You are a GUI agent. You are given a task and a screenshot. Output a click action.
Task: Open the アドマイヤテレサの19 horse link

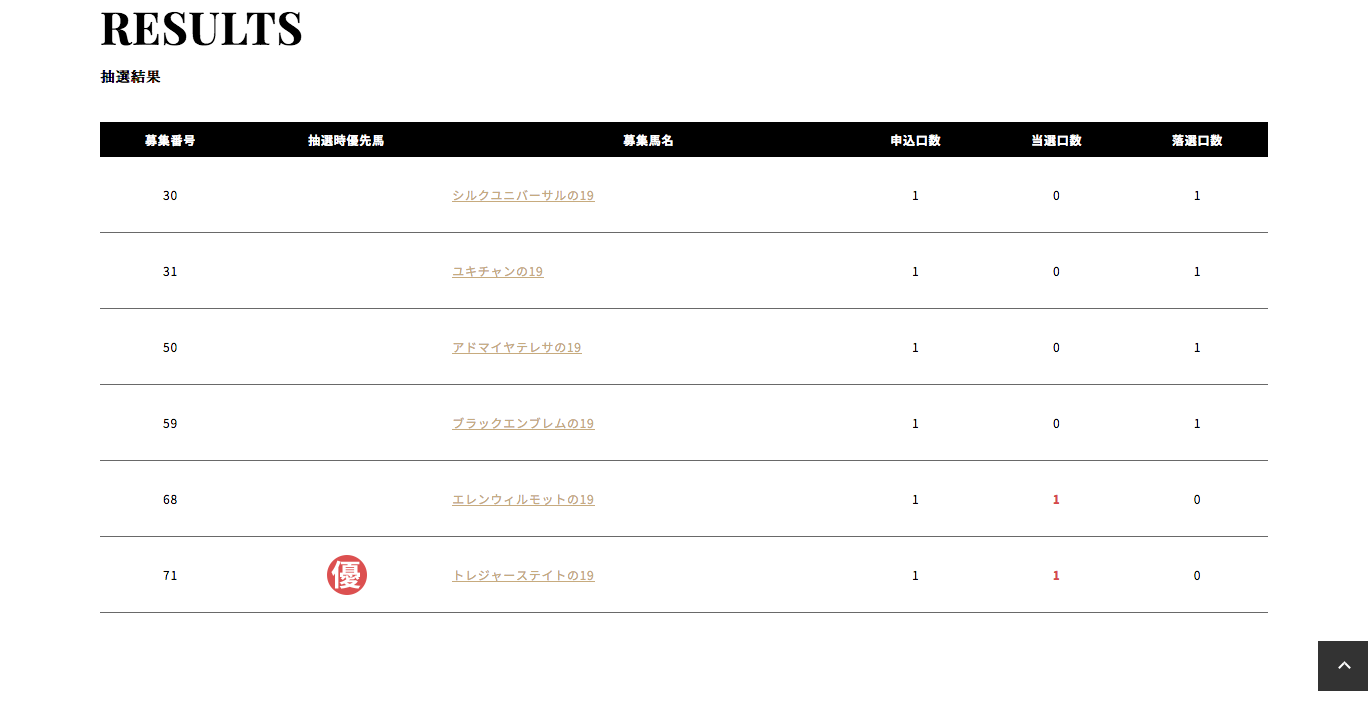pos(516,348)
